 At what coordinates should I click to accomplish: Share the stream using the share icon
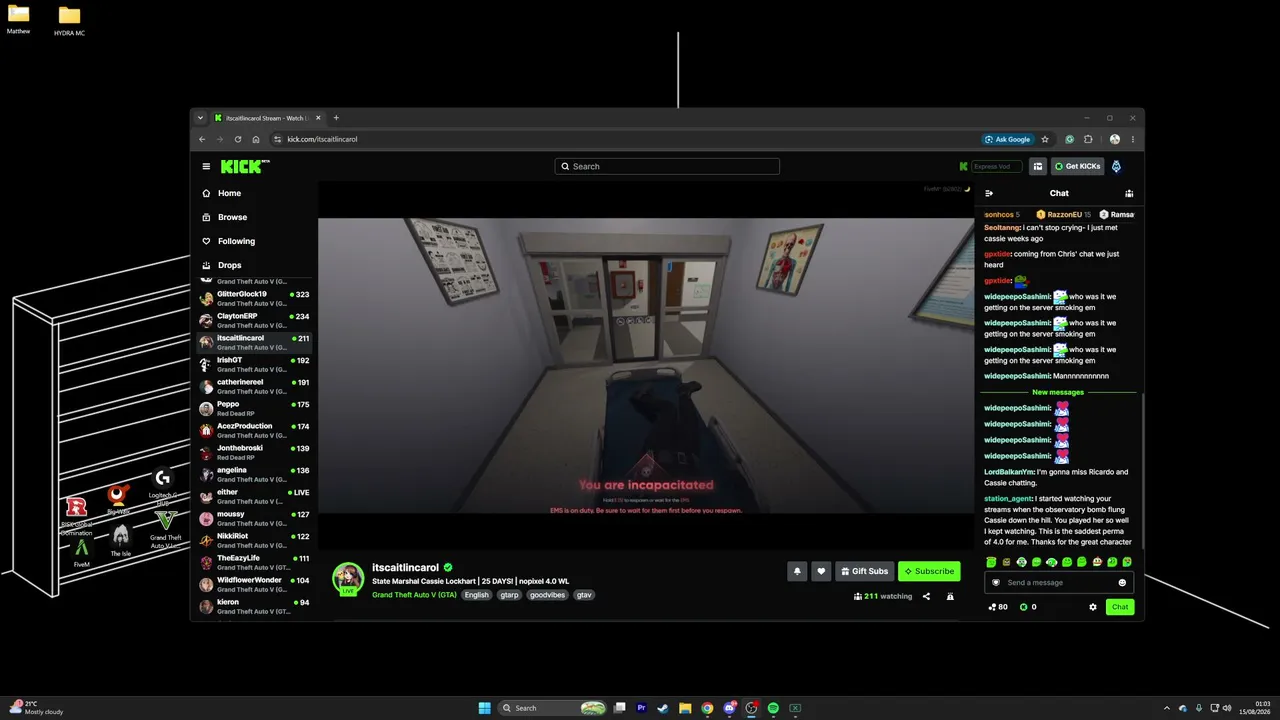926,596
